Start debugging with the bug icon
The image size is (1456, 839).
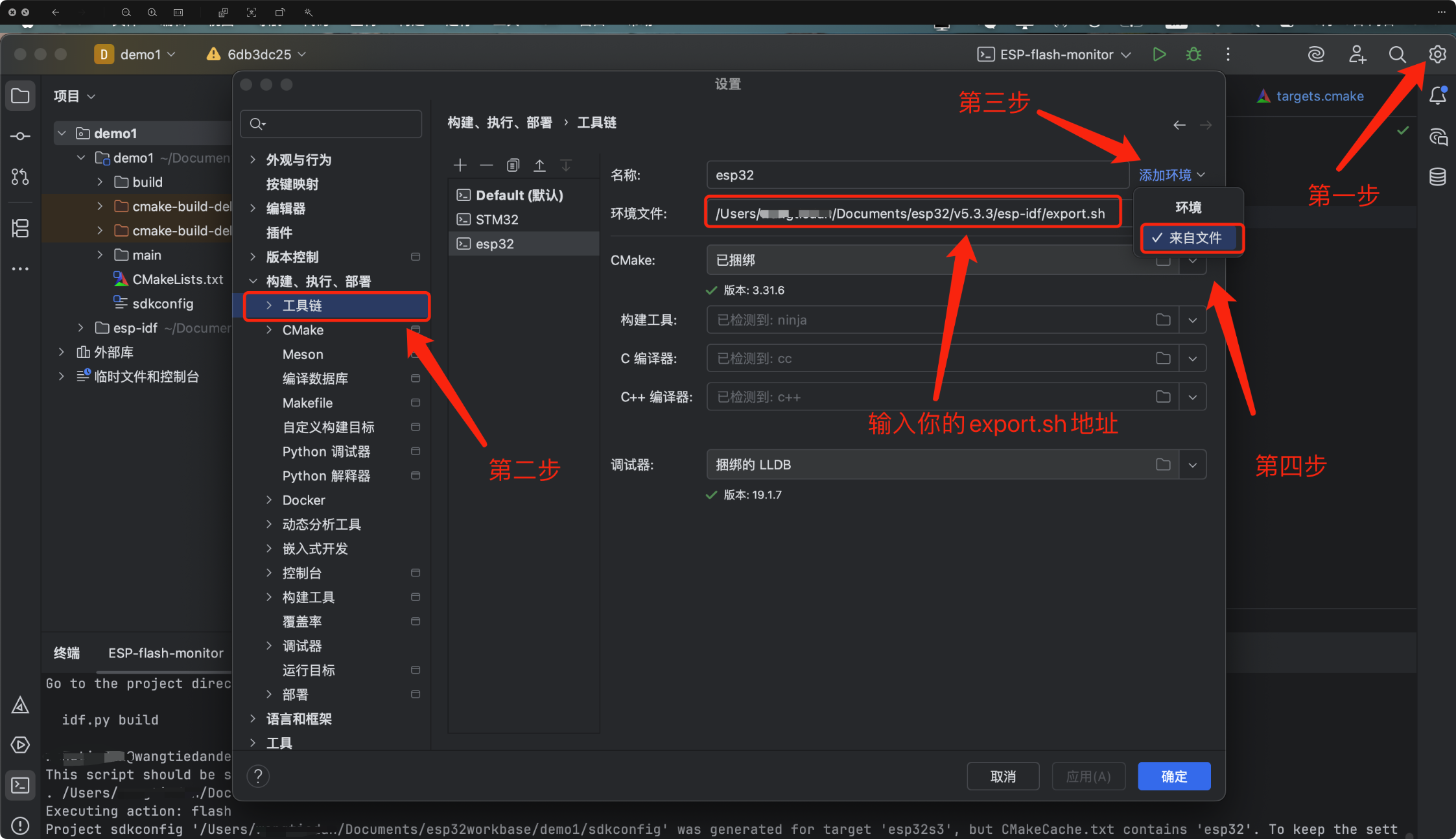[1193, 54]
